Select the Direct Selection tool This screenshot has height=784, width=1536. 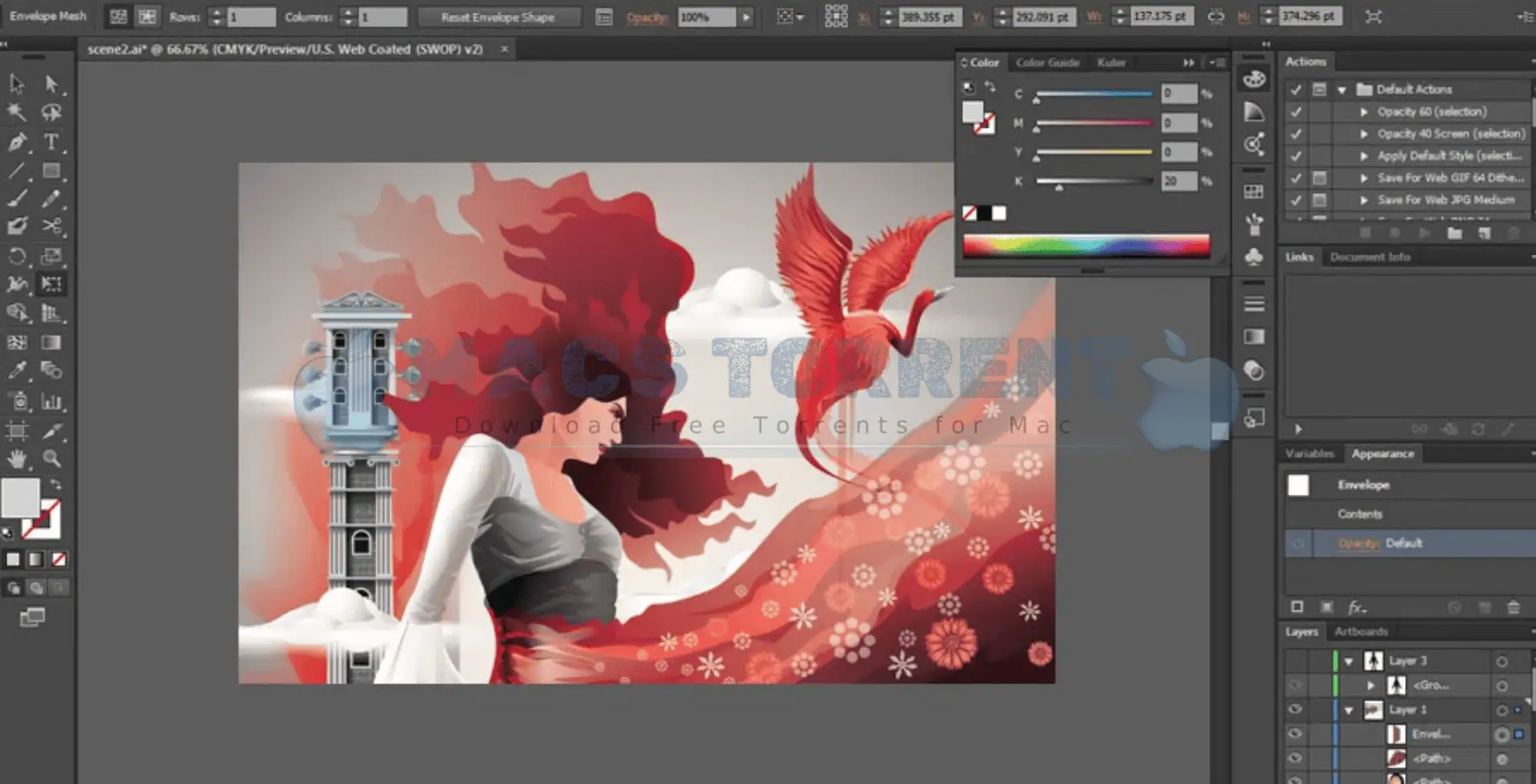click(51, 84)
